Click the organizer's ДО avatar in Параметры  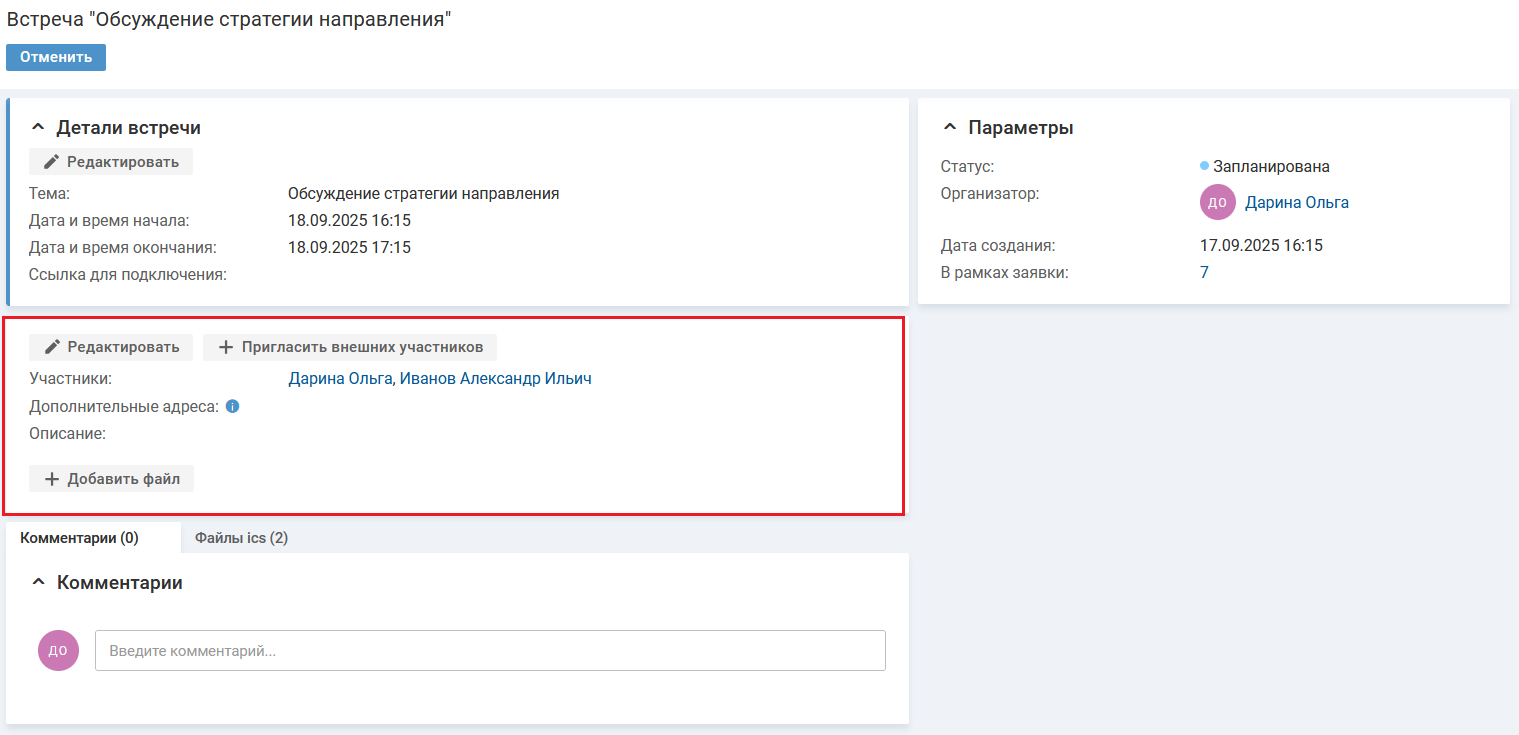[1217, 202]
